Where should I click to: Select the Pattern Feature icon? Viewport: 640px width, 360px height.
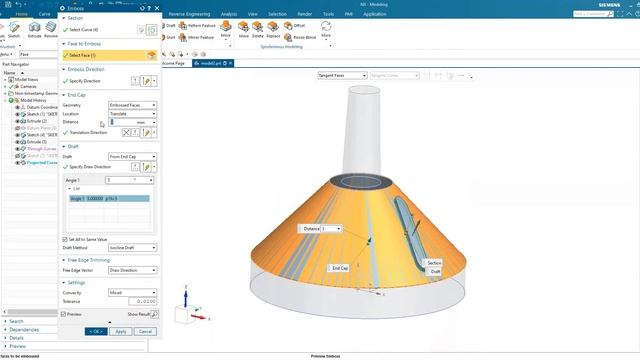coord(183,26)
